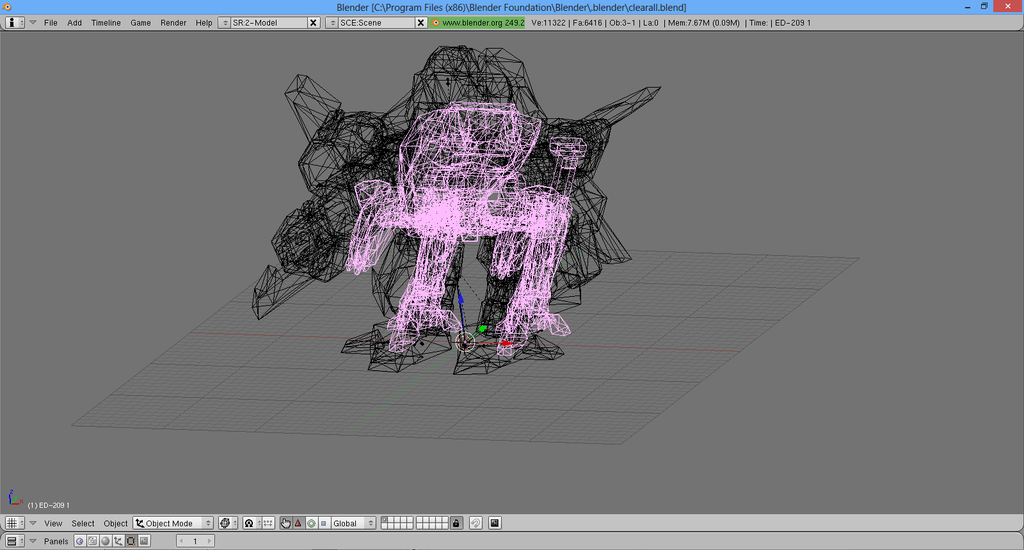Switch to the Object context icon

tap(118, 541)
